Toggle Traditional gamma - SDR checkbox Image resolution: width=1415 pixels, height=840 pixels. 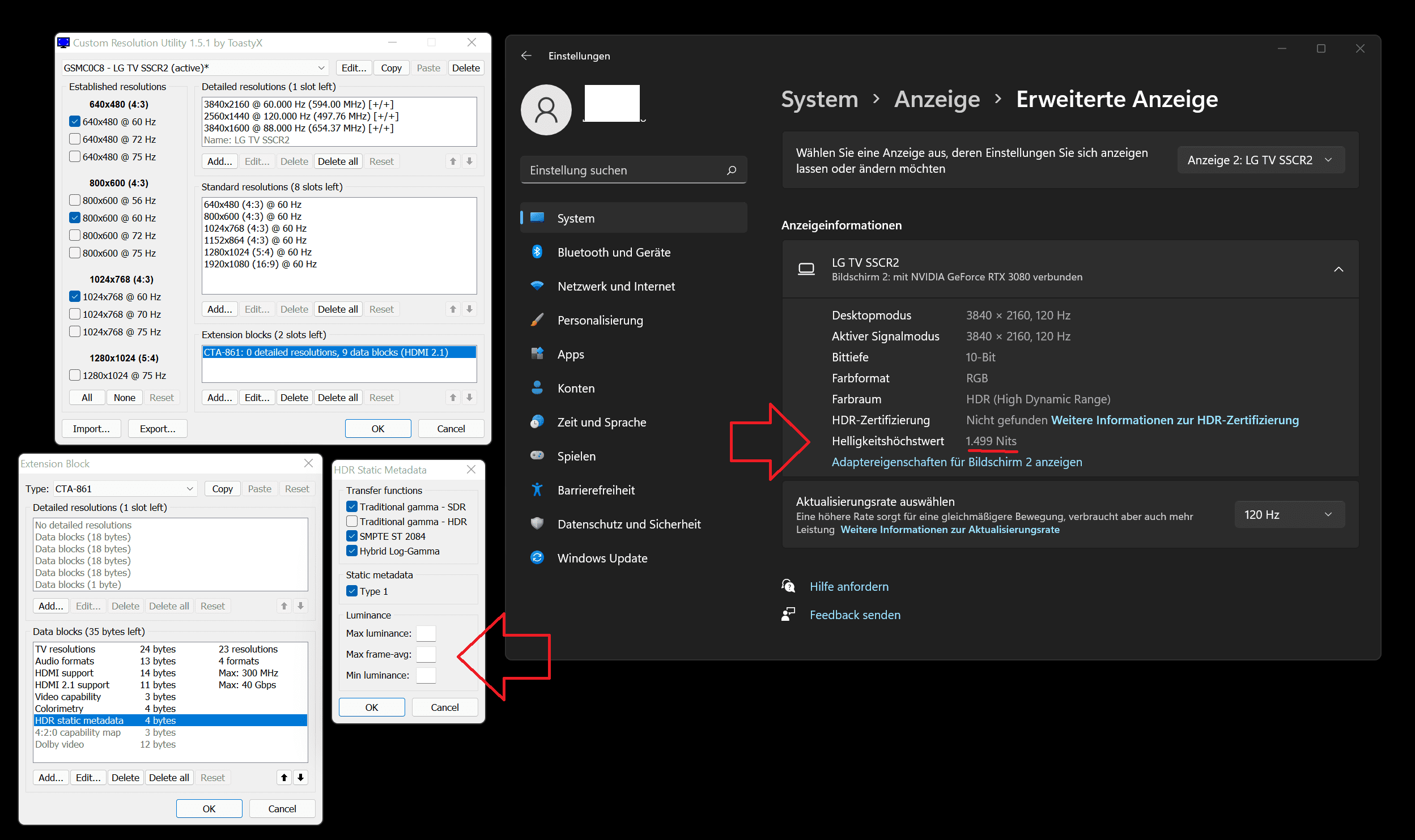(352, 506)
